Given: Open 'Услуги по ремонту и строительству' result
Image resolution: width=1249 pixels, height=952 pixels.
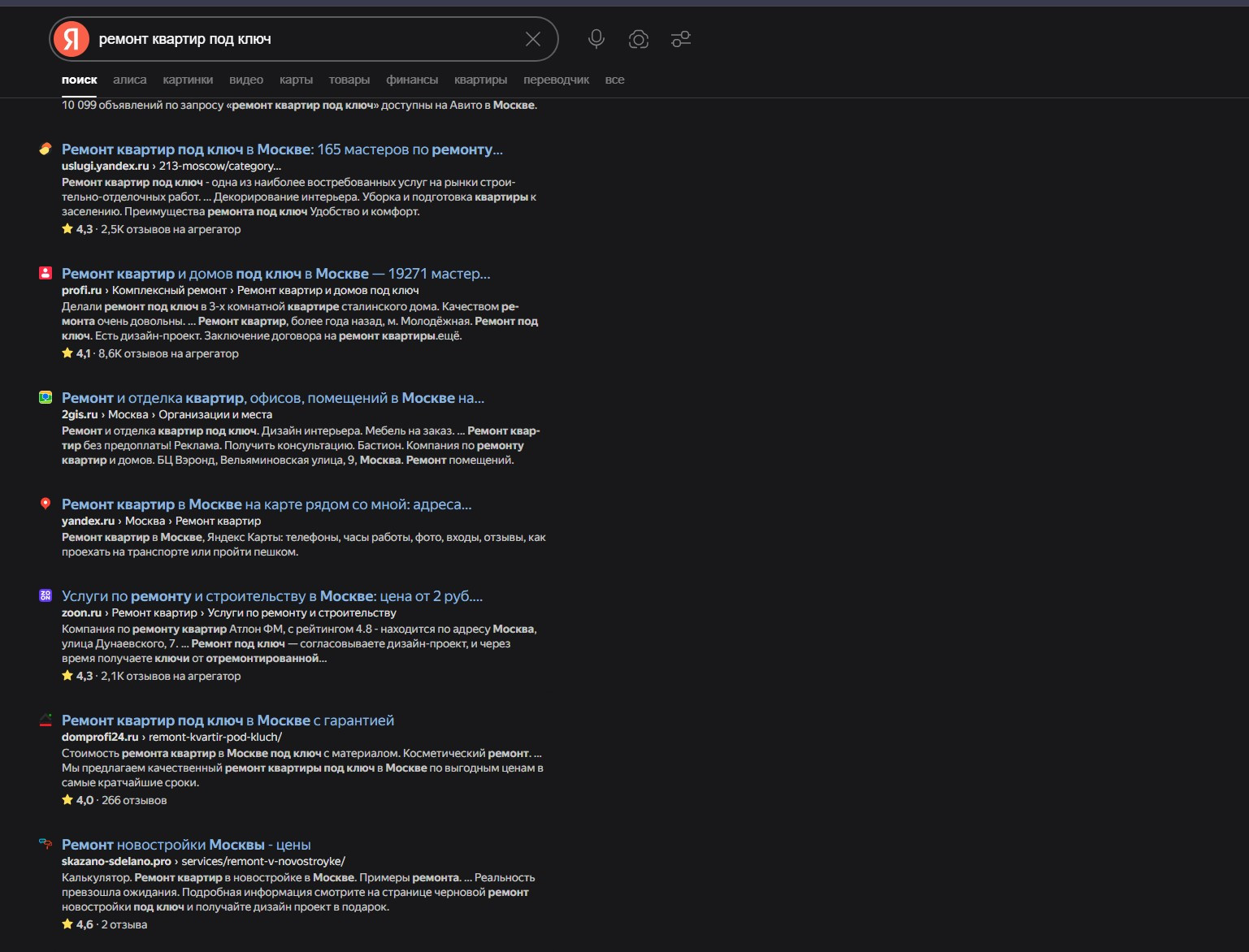Looking at the screenshot, I should tap(272, 596).
